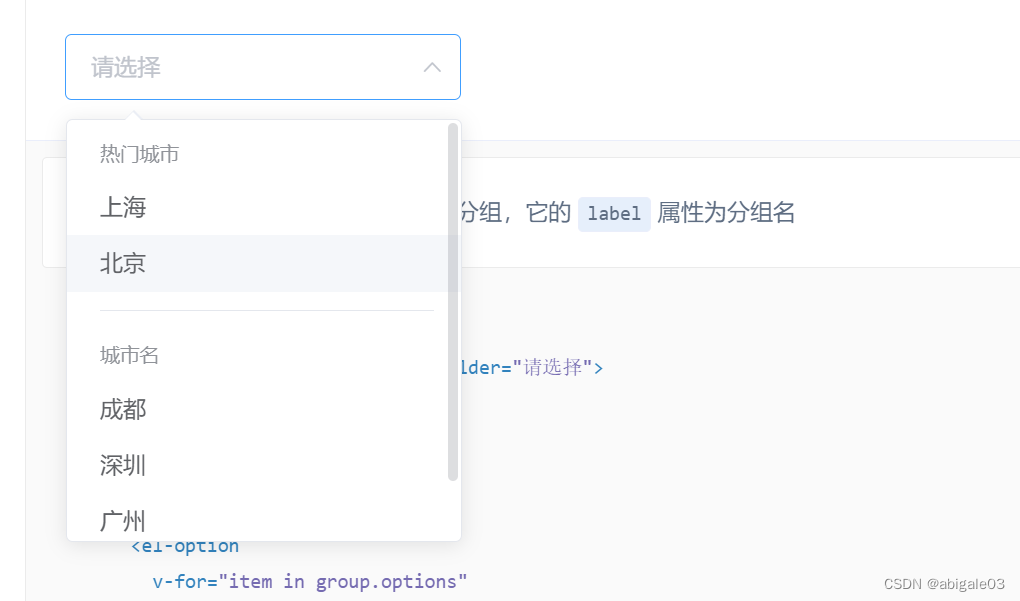The height and width of the screenshot is (601, 1020).
Task: Click the el-option tag in code
Action: coord(185,546)
